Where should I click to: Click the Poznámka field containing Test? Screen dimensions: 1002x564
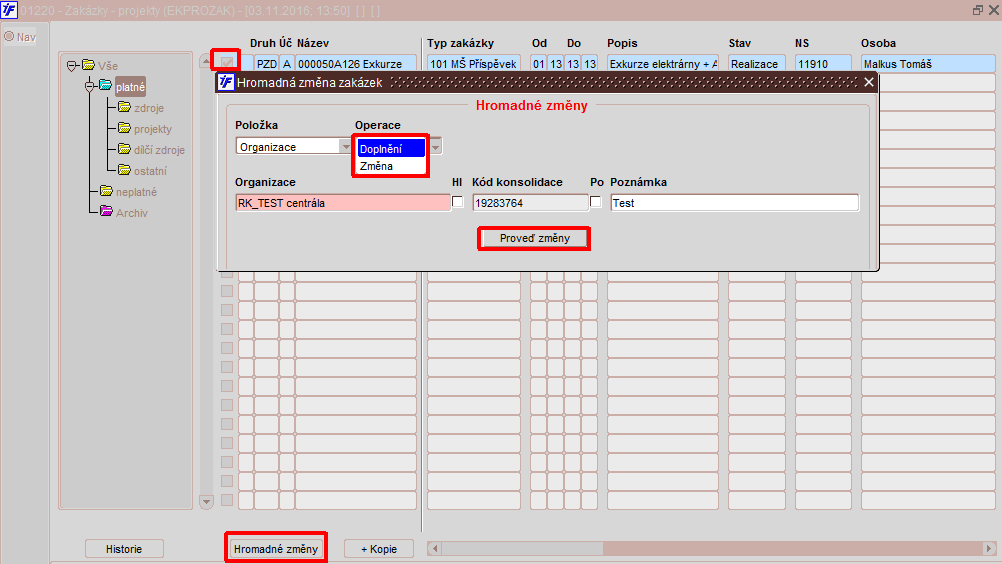734,203
